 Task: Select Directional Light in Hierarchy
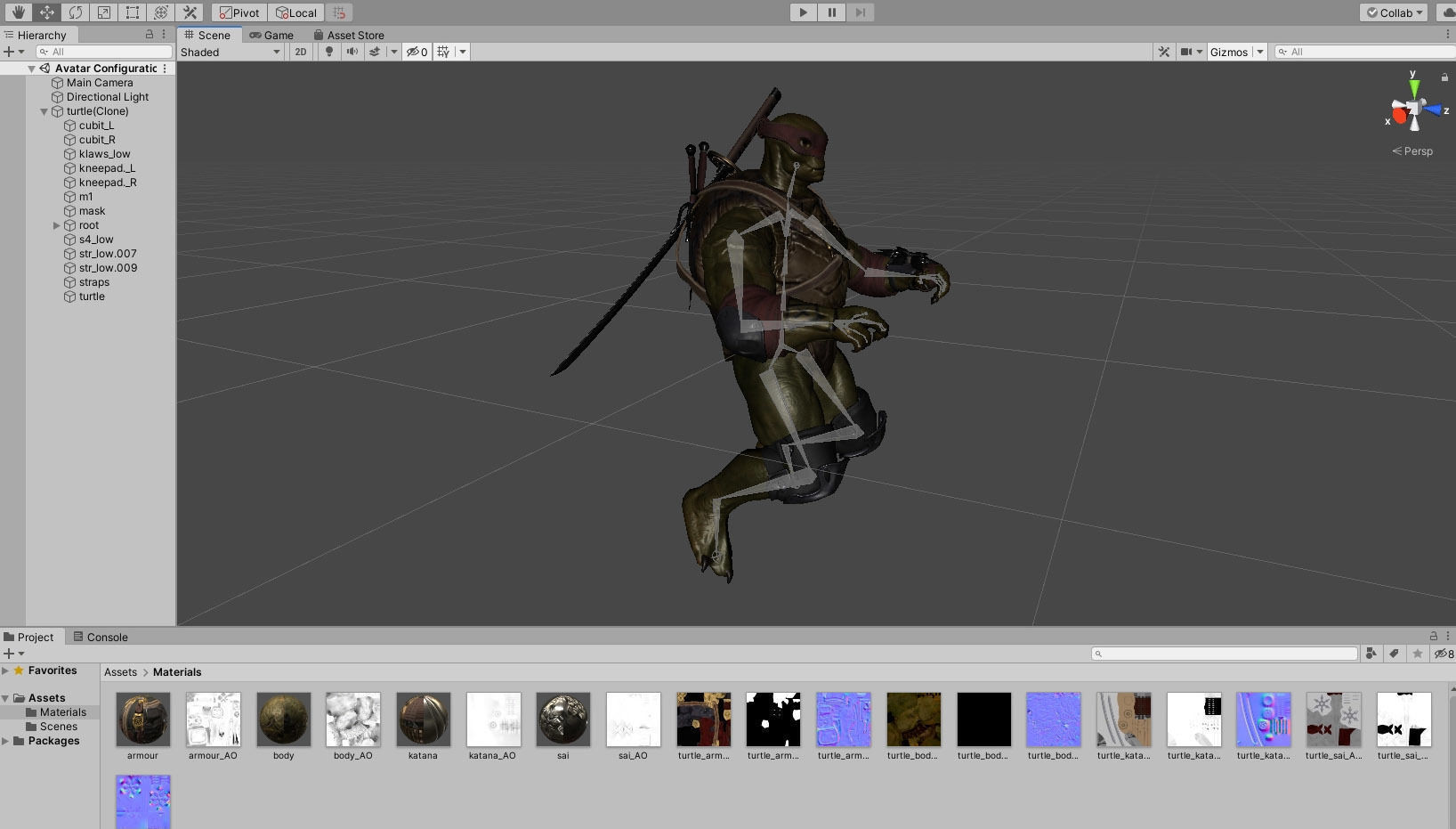108,97
